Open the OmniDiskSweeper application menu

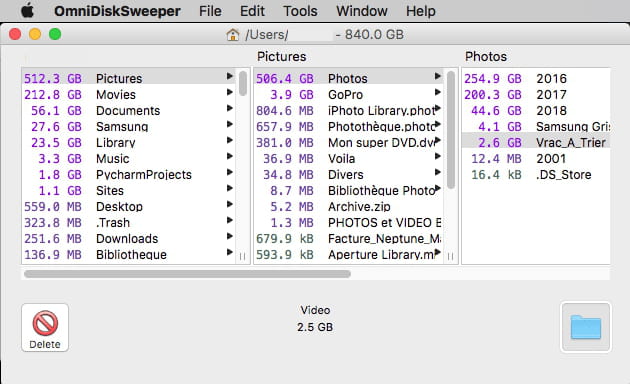pyautogui.click(x=117, y=11)
